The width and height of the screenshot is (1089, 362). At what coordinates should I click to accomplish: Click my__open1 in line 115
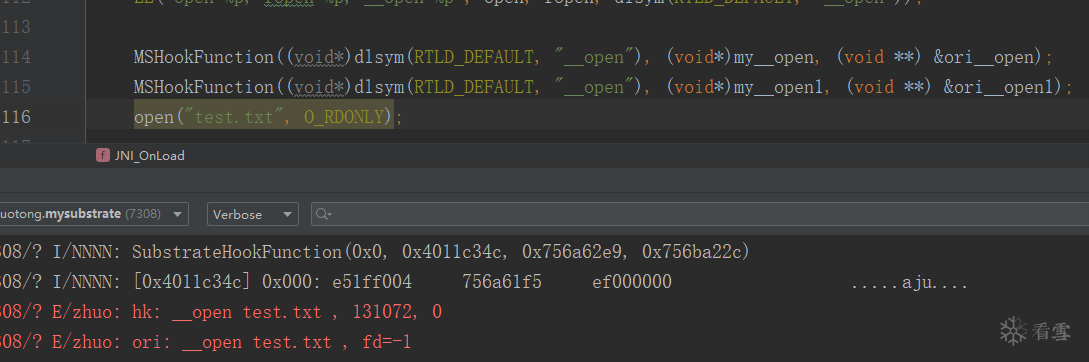(778, 87)
